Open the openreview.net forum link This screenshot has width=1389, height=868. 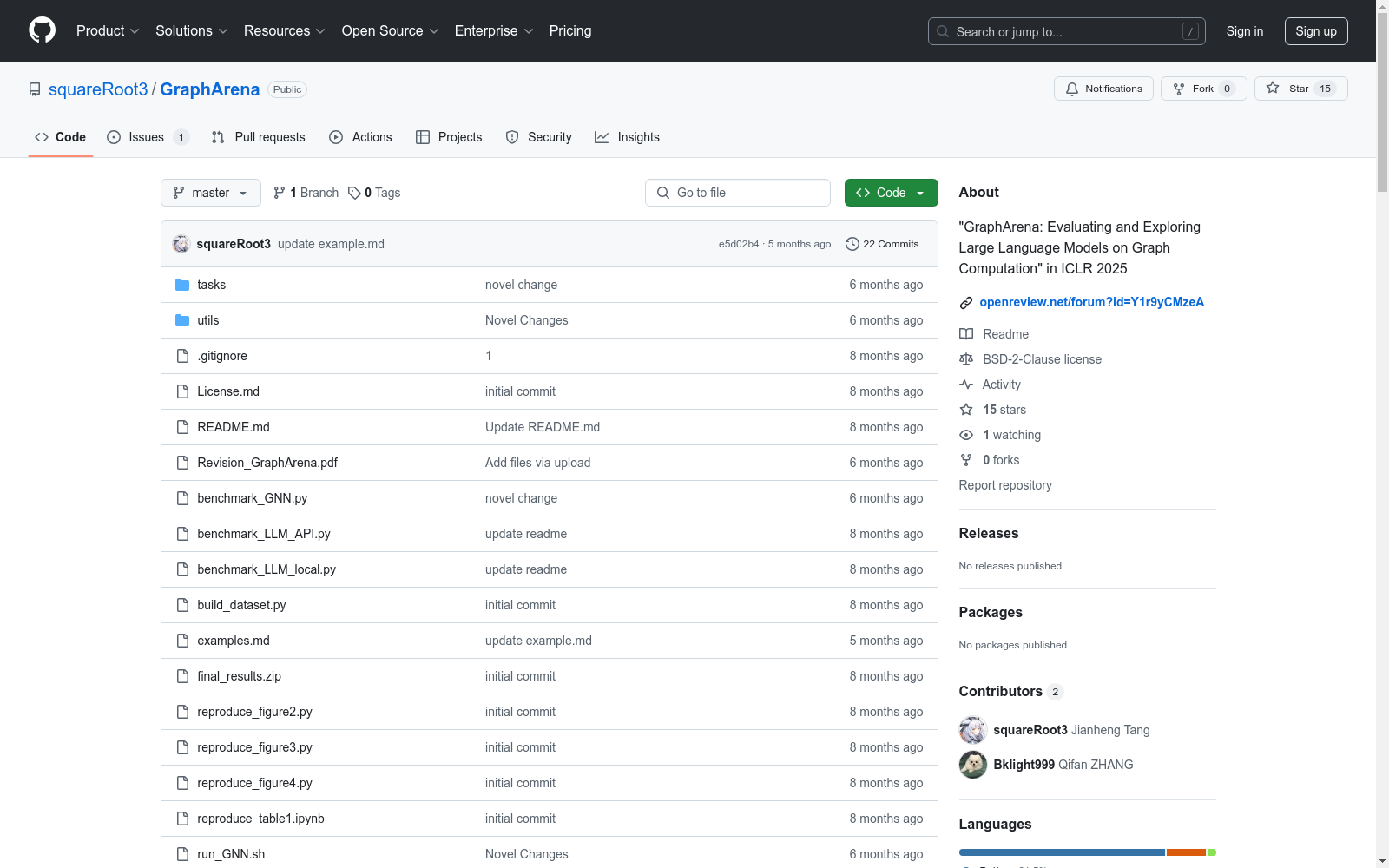tap(1092, 302)
